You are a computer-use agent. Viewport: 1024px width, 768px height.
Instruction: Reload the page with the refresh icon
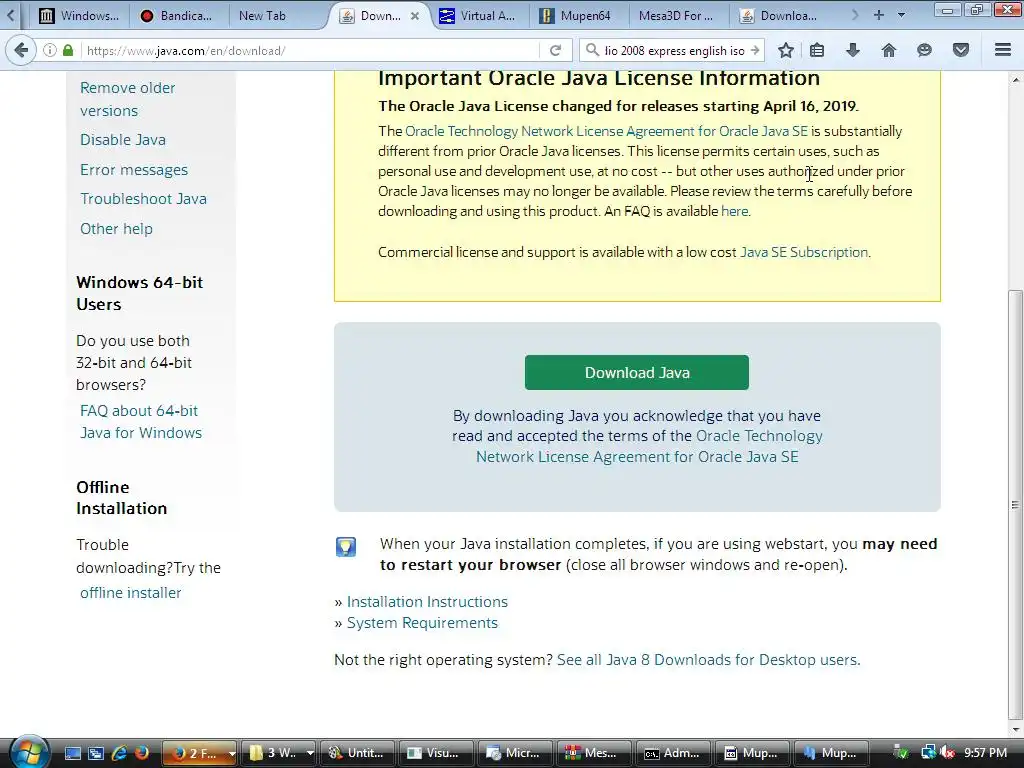555,50
